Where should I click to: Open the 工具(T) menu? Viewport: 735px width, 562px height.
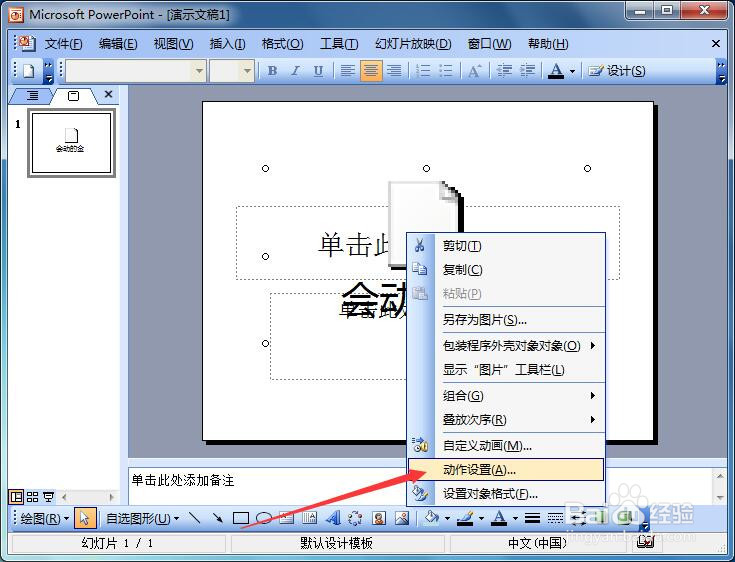339,44
